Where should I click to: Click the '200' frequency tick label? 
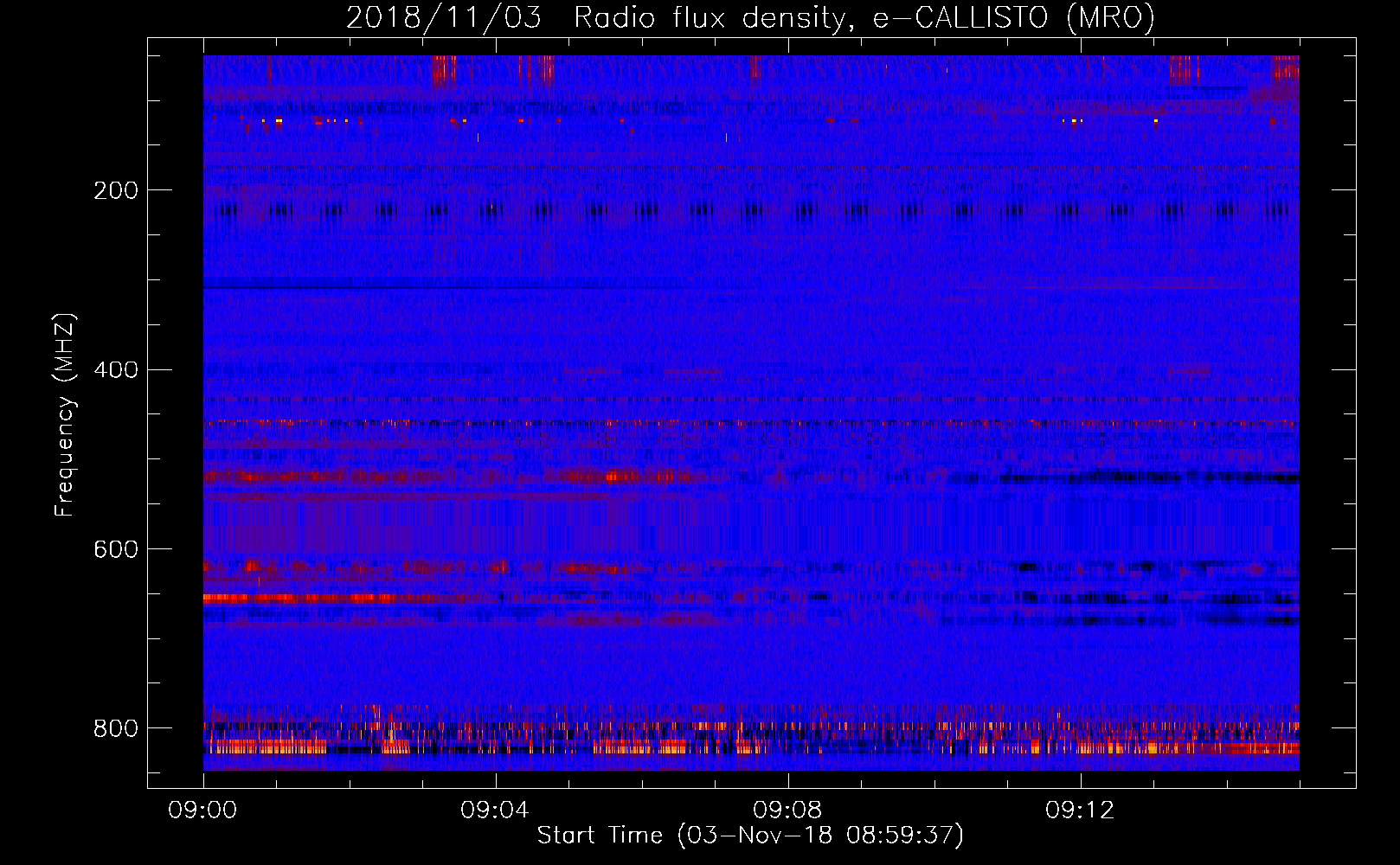pos(115,190)
